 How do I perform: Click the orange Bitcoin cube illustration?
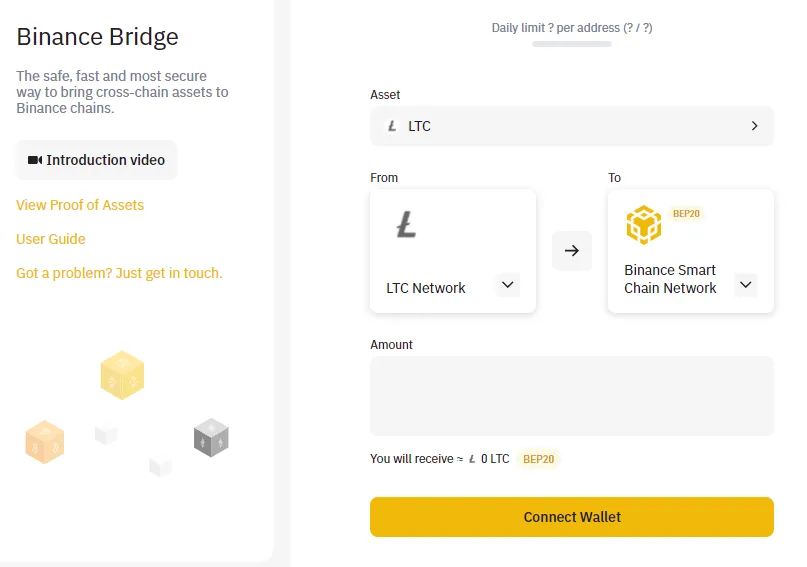point(45,442)
